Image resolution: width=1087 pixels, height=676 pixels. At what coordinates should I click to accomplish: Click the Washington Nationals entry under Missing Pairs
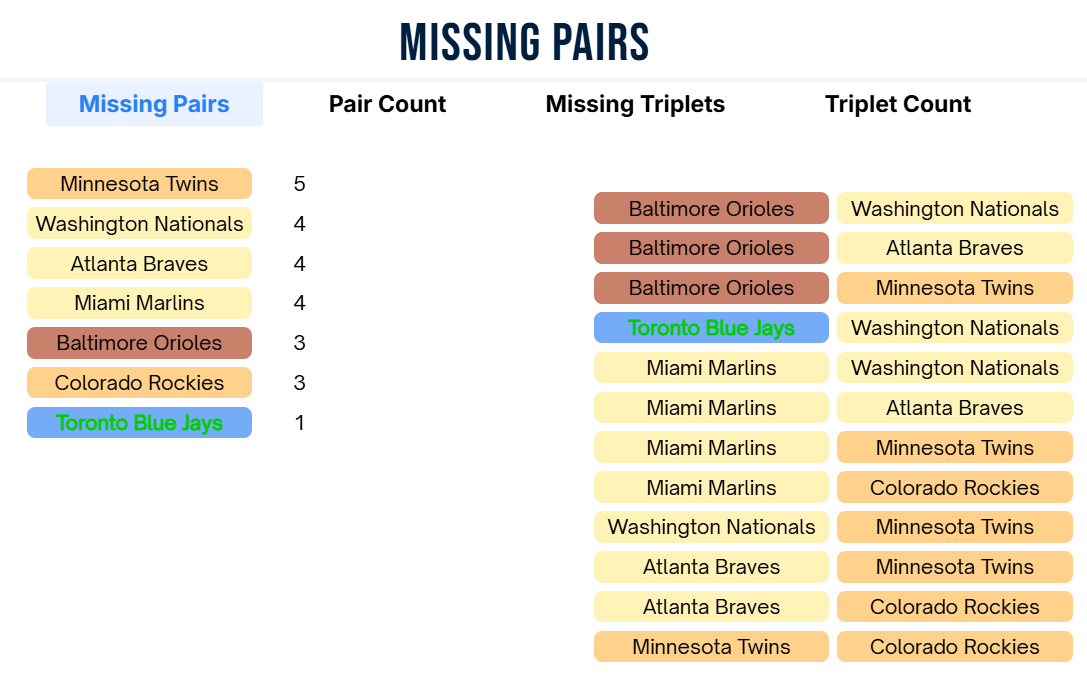pyautogui.click(x=139, y=224)
